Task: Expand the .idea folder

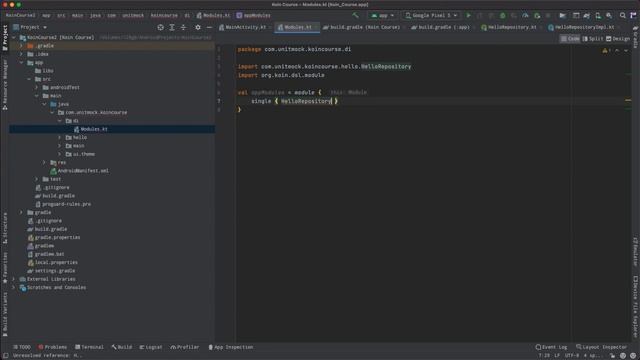Action: (x=21, y=54)
